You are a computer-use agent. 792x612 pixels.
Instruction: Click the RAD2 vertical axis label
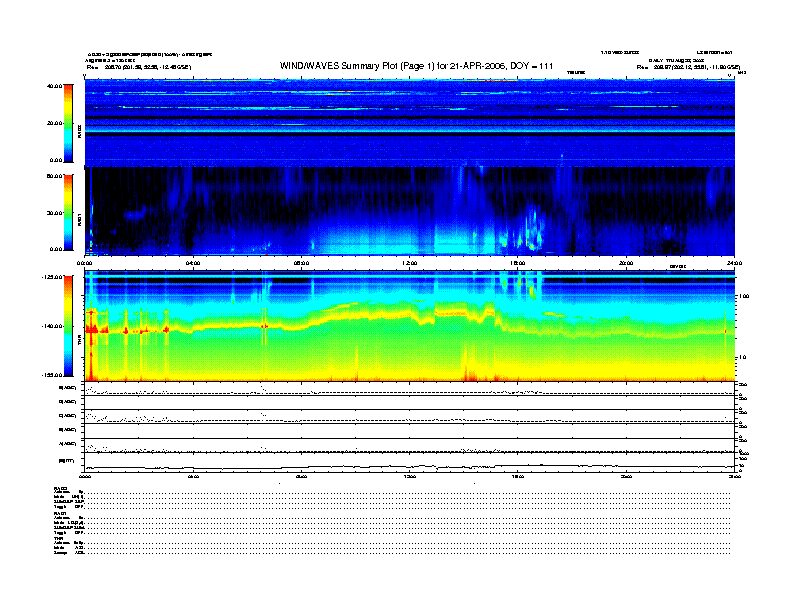point(79,132)
